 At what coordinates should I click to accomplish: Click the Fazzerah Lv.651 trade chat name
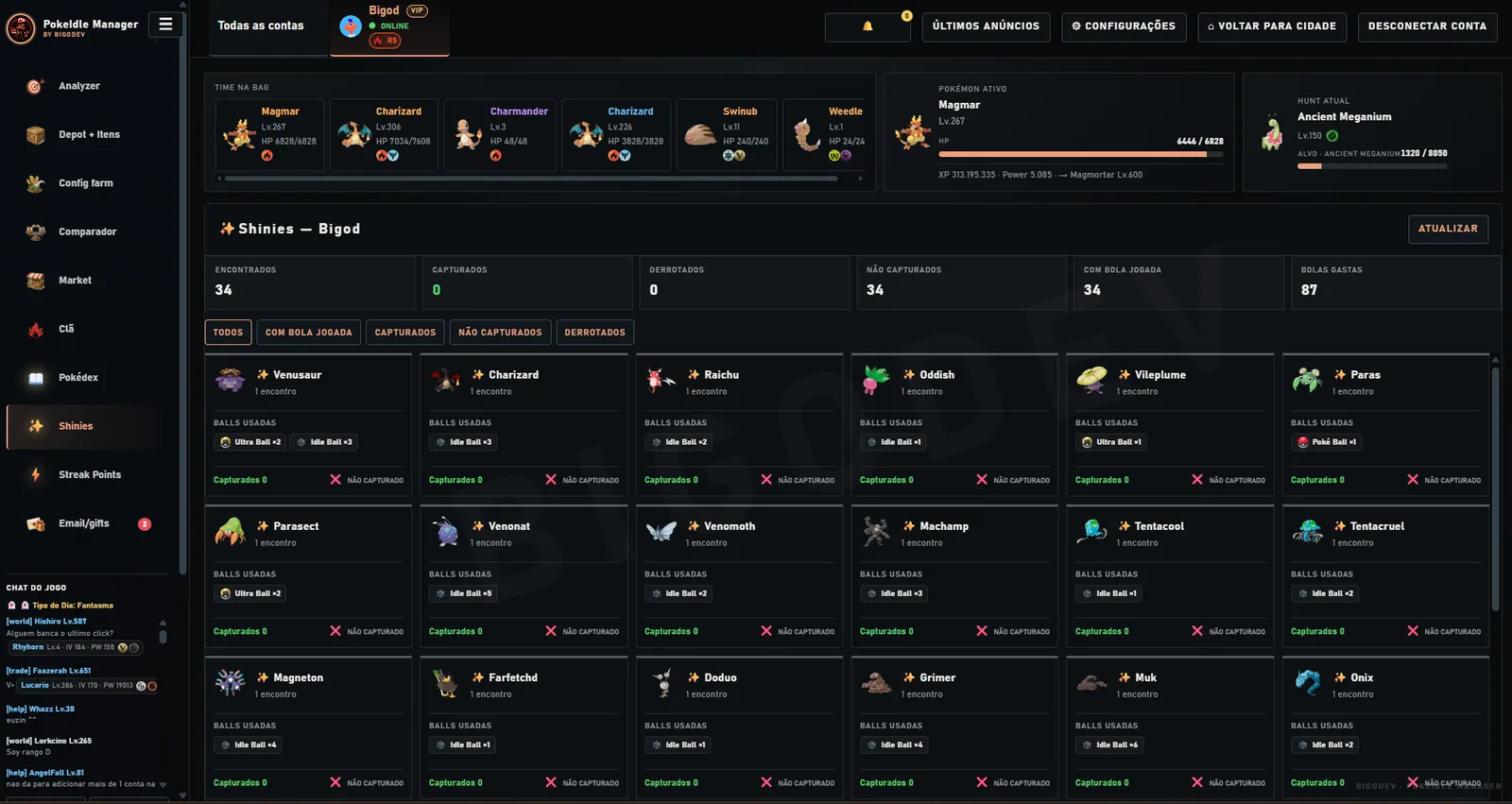(x=62, y=671)
